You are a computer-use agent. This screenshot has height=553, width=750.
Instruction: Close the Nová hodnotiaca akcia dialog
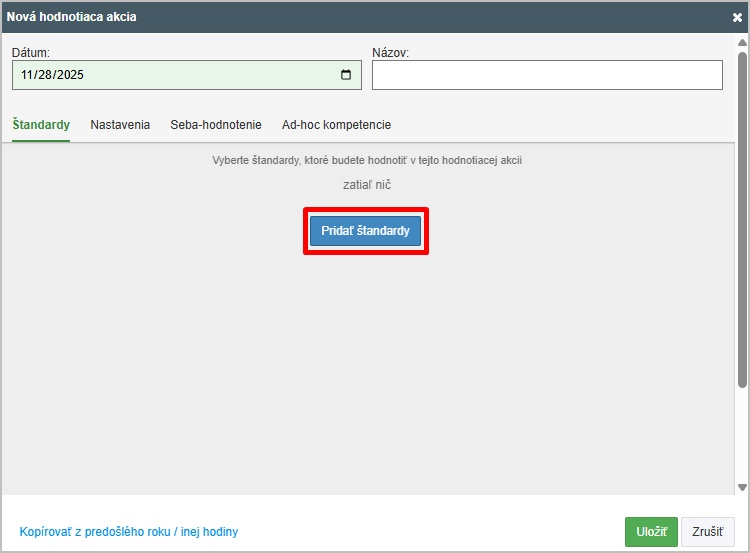click(737, 17)
